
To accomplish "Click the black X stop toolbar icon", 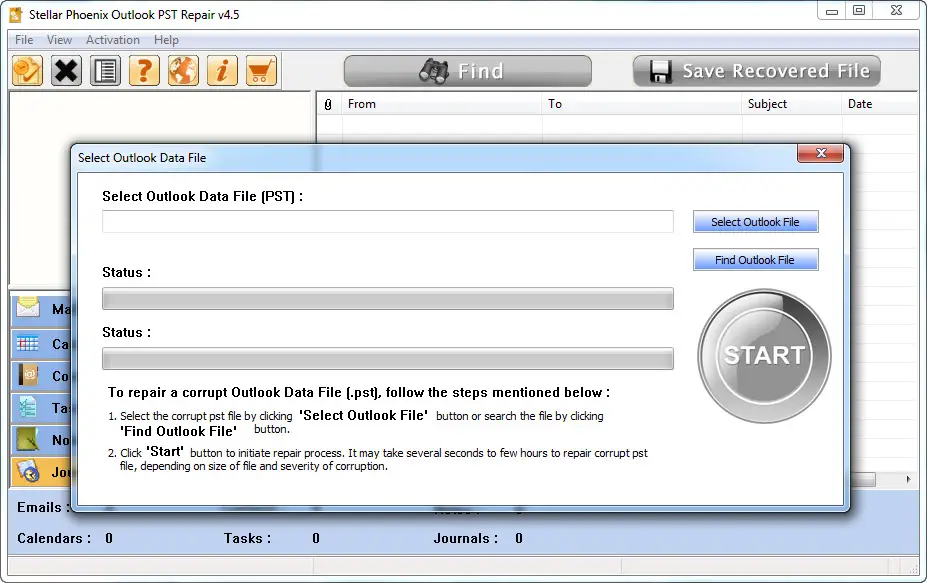I will pos(66,71).
